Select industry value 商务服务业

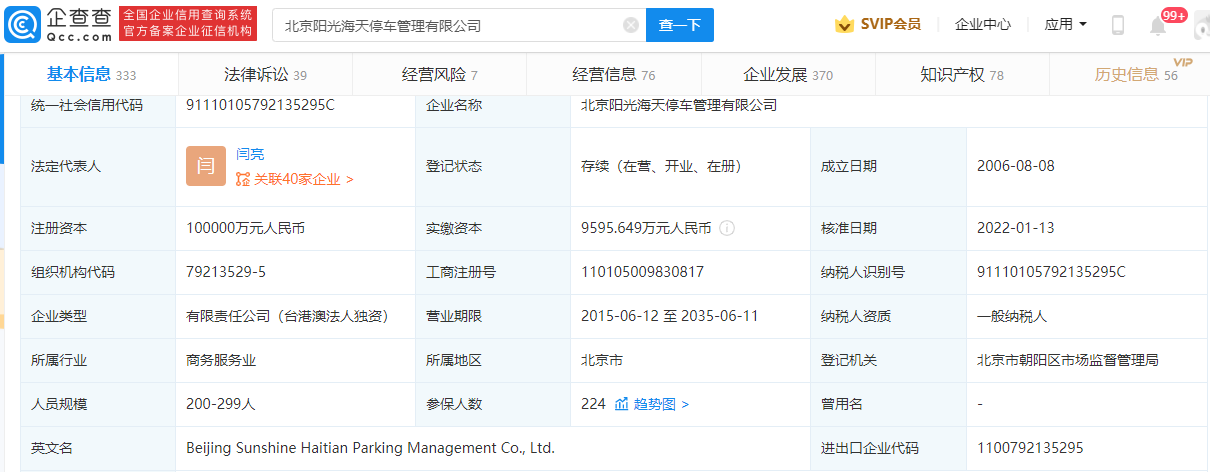click(221, 360)
